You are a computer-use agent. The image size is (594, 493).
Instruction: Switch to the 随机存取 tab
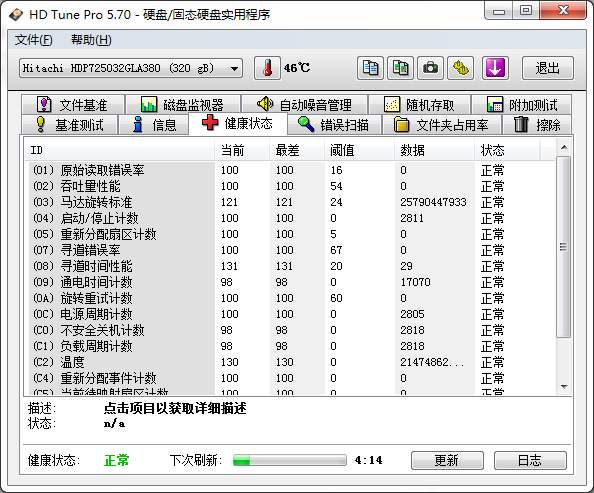[419, 105]
